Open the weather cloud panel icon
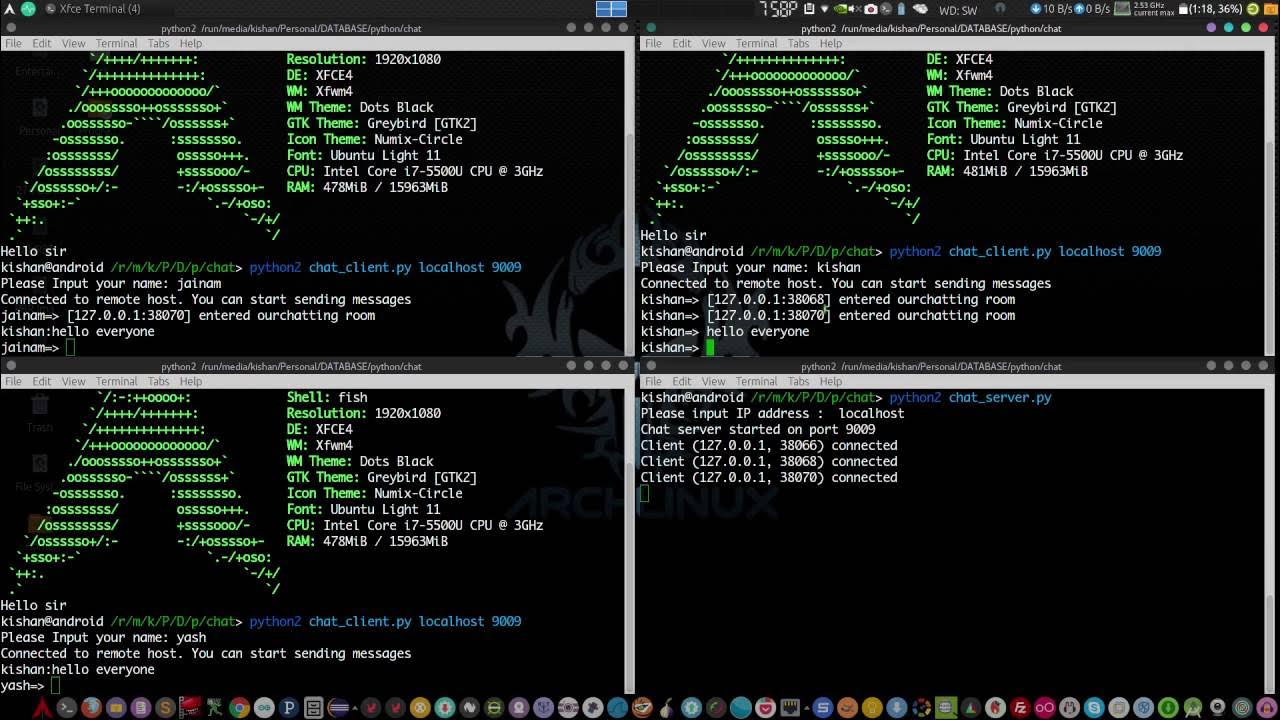The image size is (1280, 720). click(x=920, y=9)
